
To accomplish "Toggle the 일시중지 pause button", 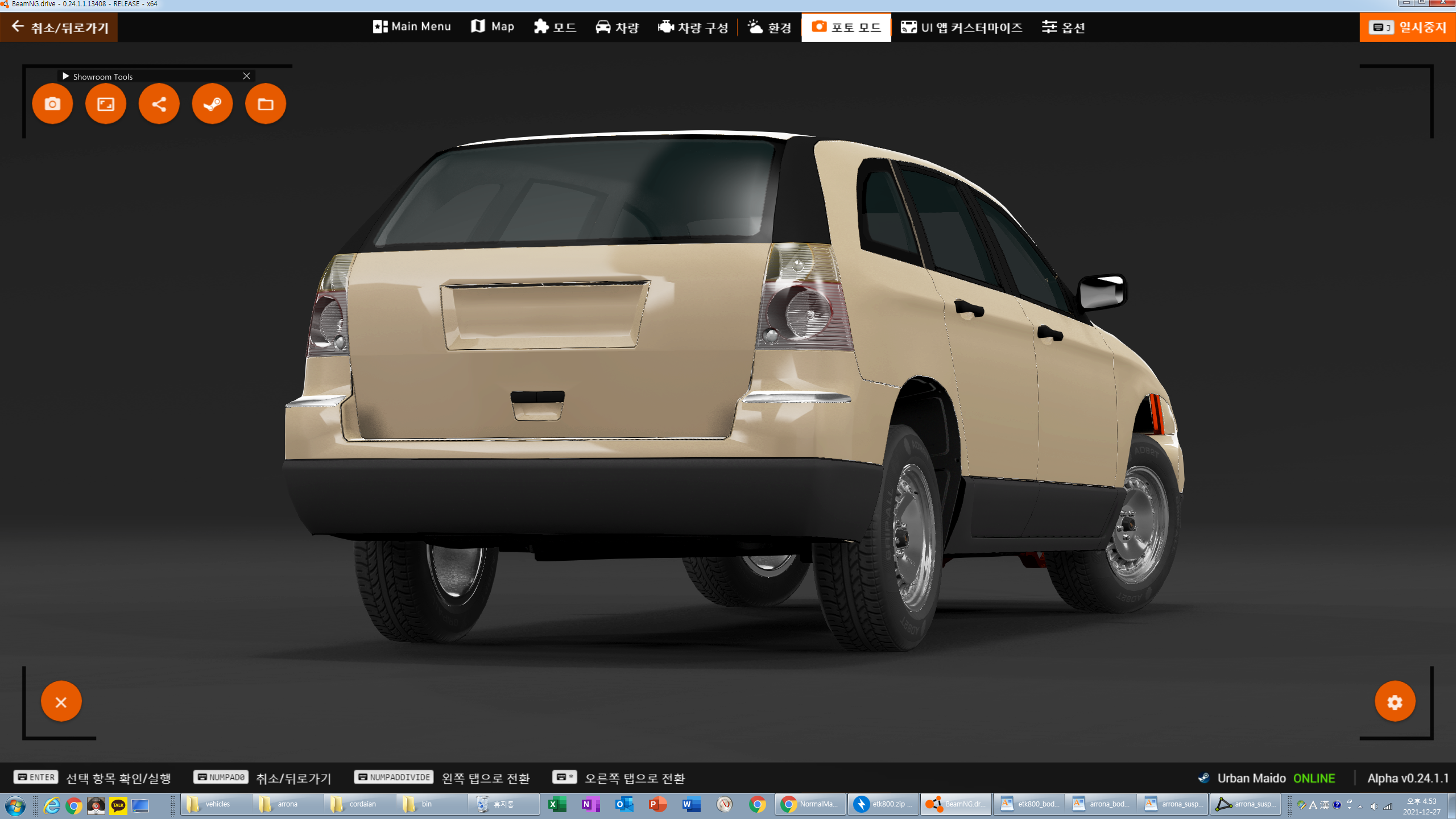I will pyautogui.click(x=1408, y=27).
